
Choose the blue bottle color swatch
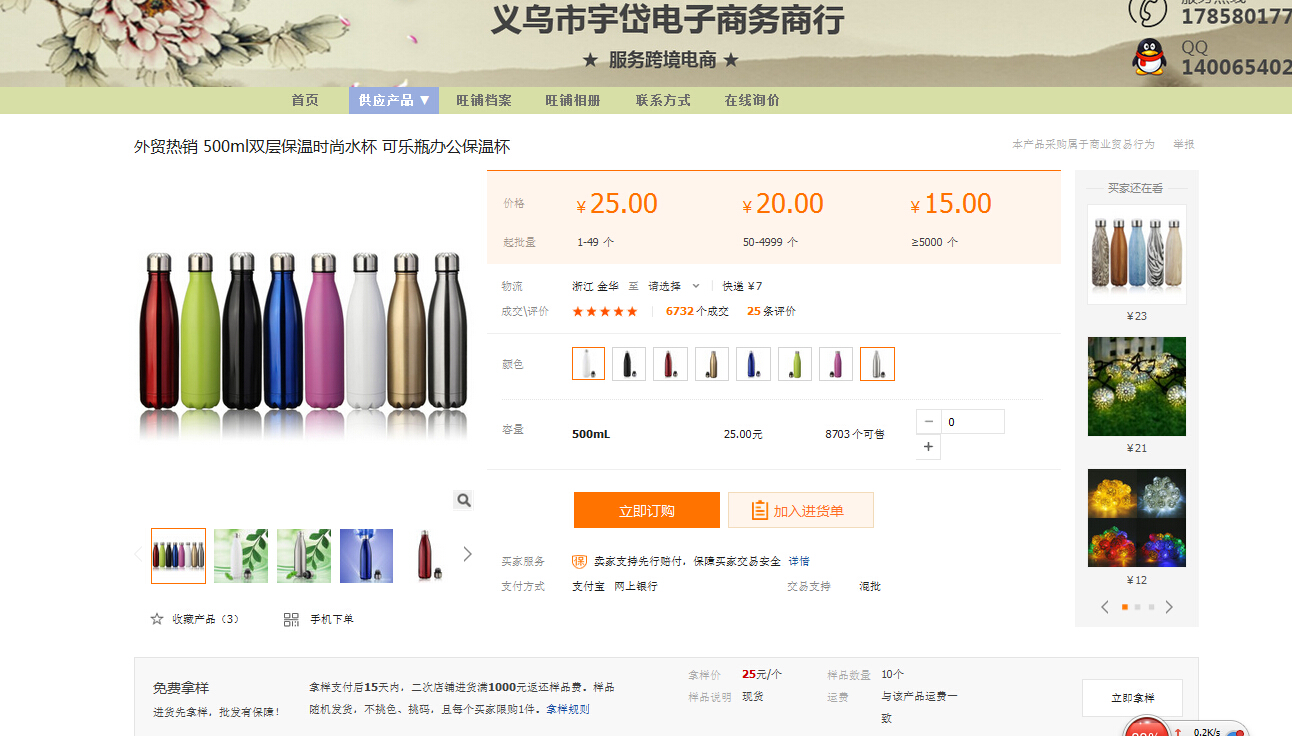(753, 364)
